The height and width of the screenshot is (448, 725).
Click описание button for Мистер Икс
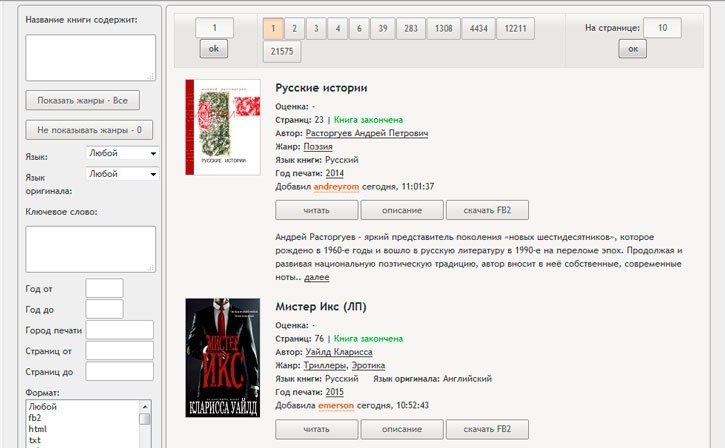pyautogui.click(x=401, y=429)
